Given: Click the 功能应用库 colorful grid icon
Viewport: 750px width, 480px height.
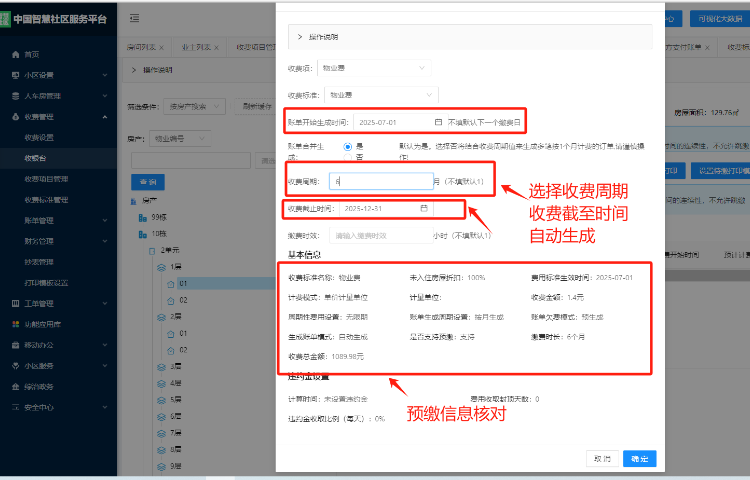Looking at the screenshot, I should point(15,324).
